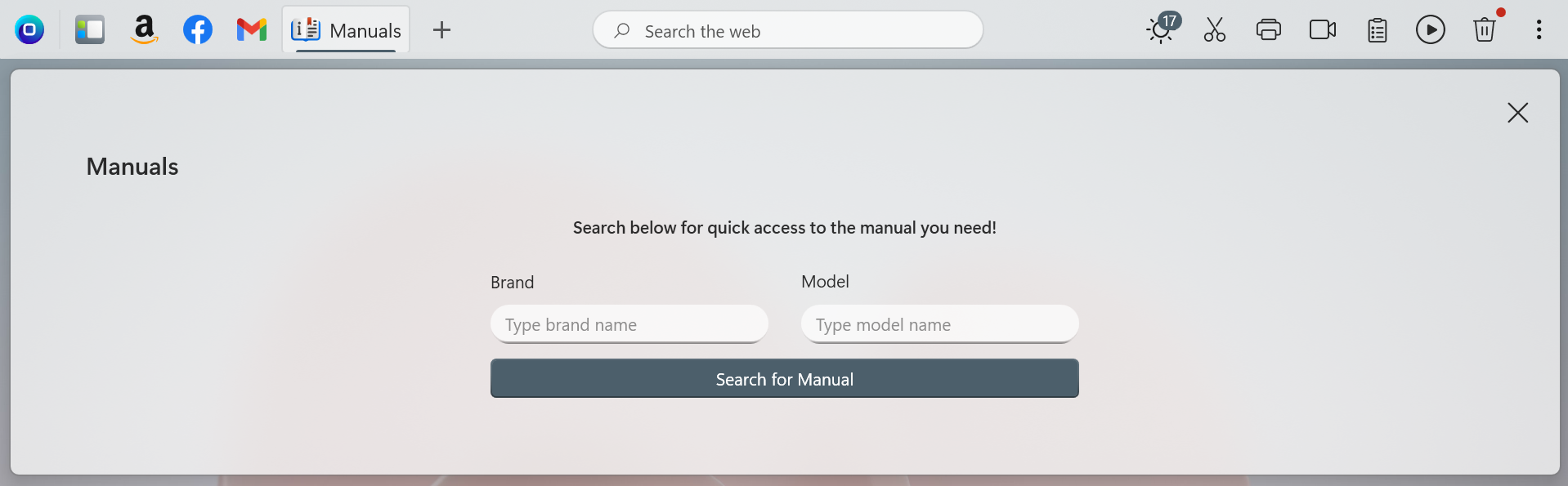Viewport: 1568px width, 486px height.
Task: Click the Search the web field
Action: point(787,29)
